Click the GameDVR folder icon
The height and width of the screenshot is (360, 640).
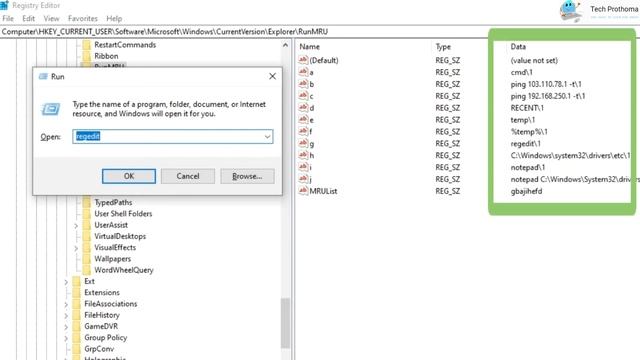pyautogui.click(x=76, y=326)
